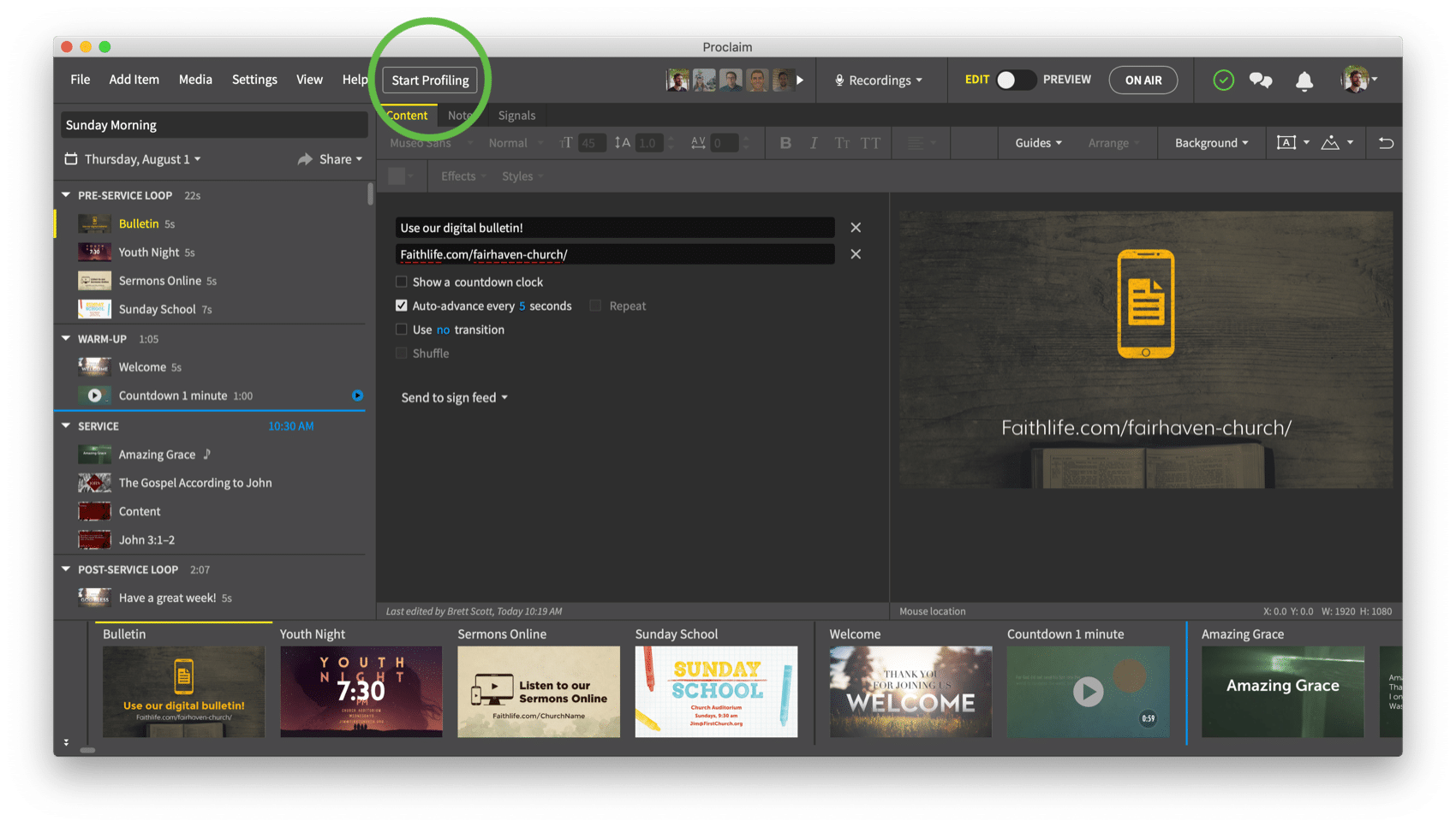The image size is (1456, 827).
Task: Open the 'Send to sign feed' dropdown
Action: tap(454, 397)
